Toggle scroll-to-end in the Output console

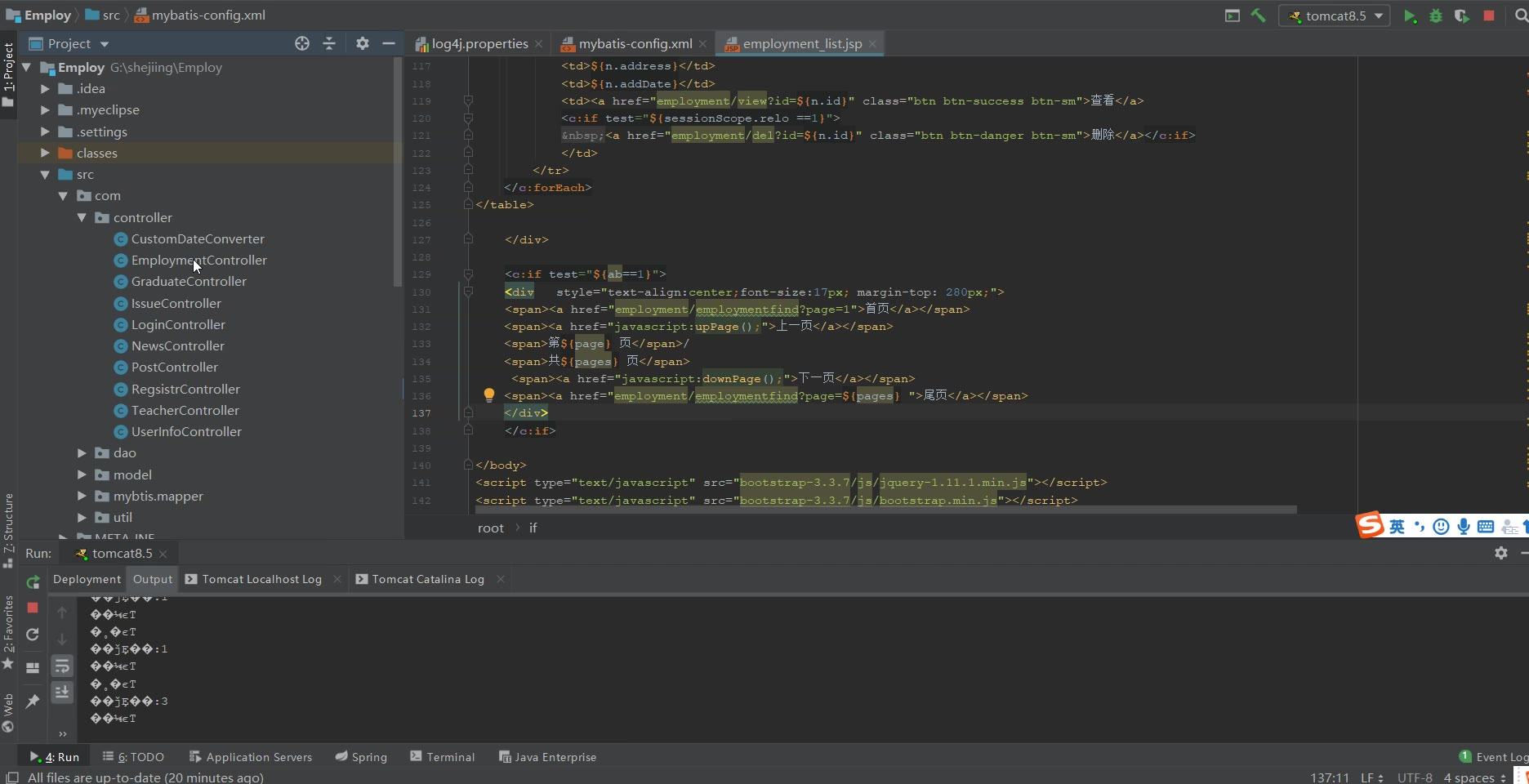[x=62, y=693]
